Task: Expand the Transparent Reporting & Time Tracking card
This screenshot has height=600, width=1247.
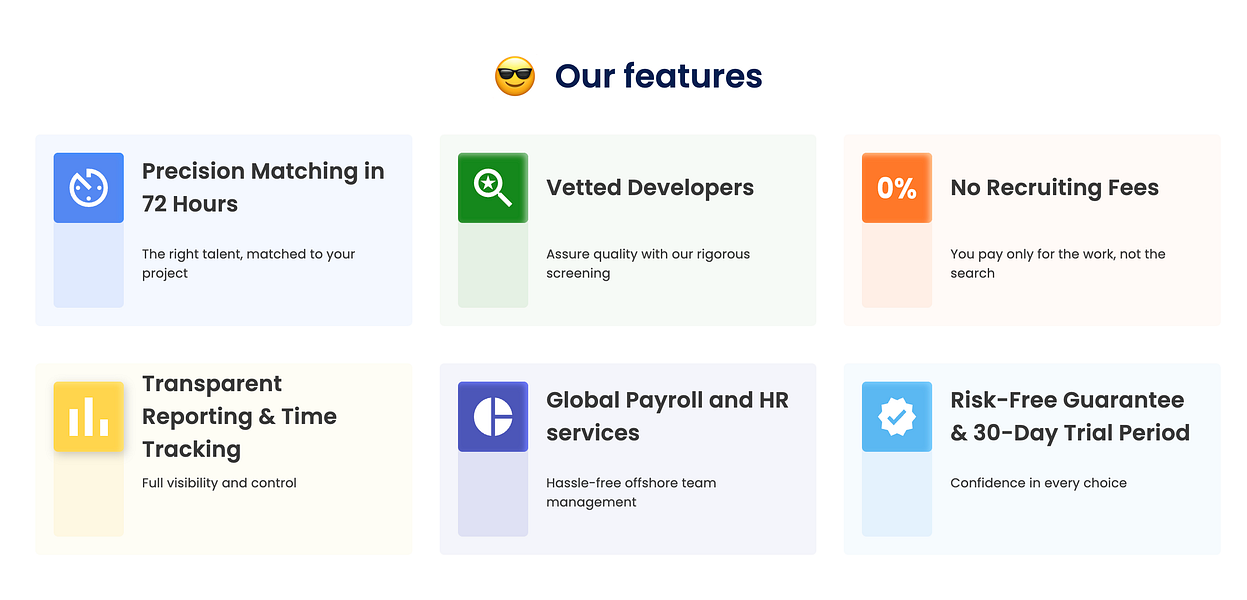Action: pos(223,458)
